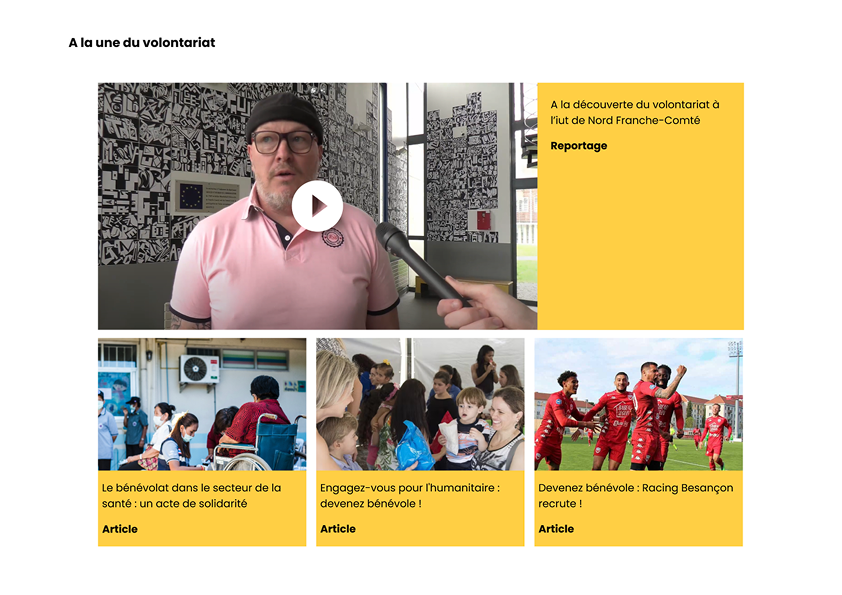This screenshot has height=595, width=842.
Task: Click the Reportage label
Action: [x=578, y=146]
